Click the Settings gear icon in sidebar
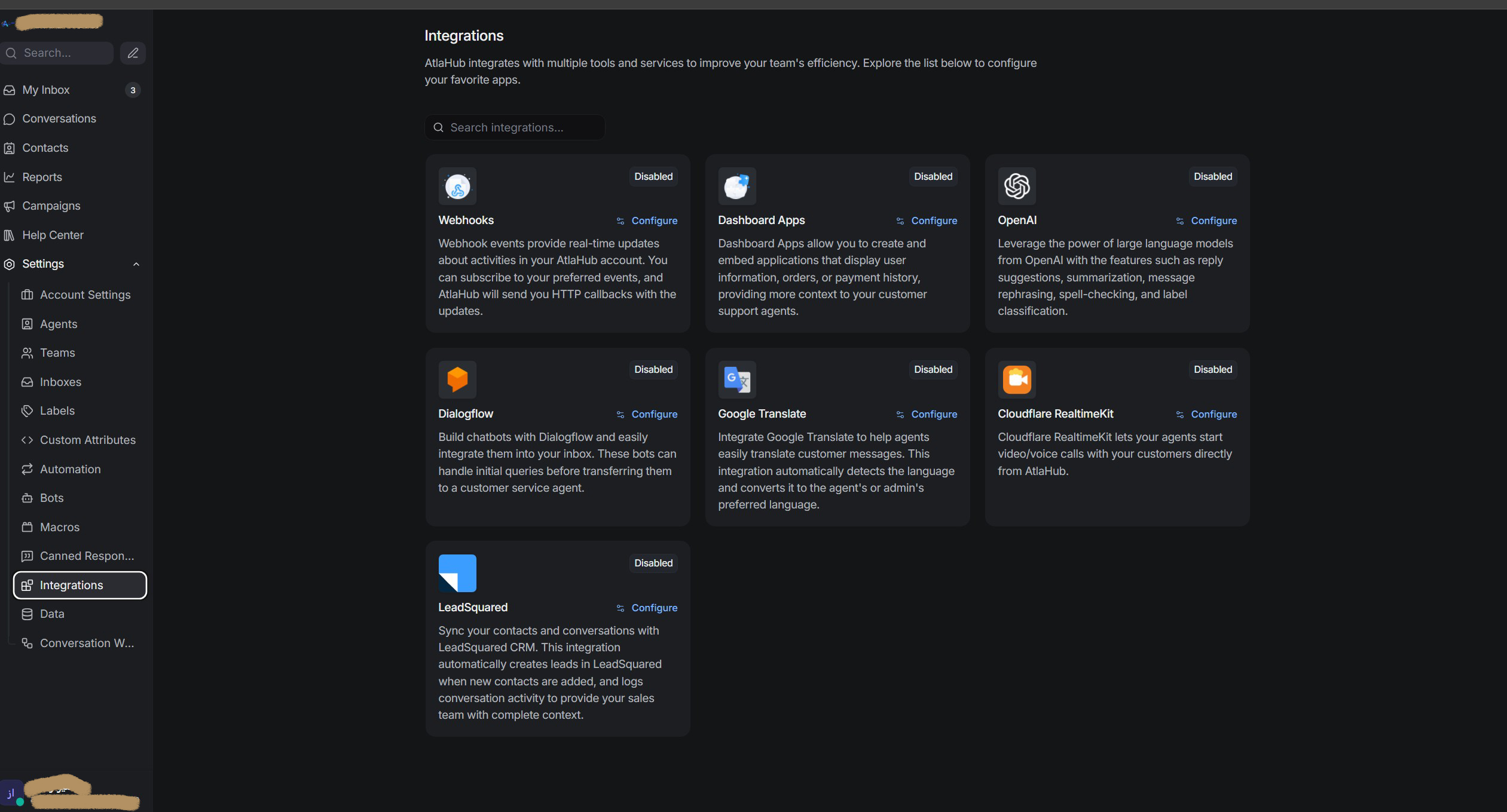 point(10,264)
